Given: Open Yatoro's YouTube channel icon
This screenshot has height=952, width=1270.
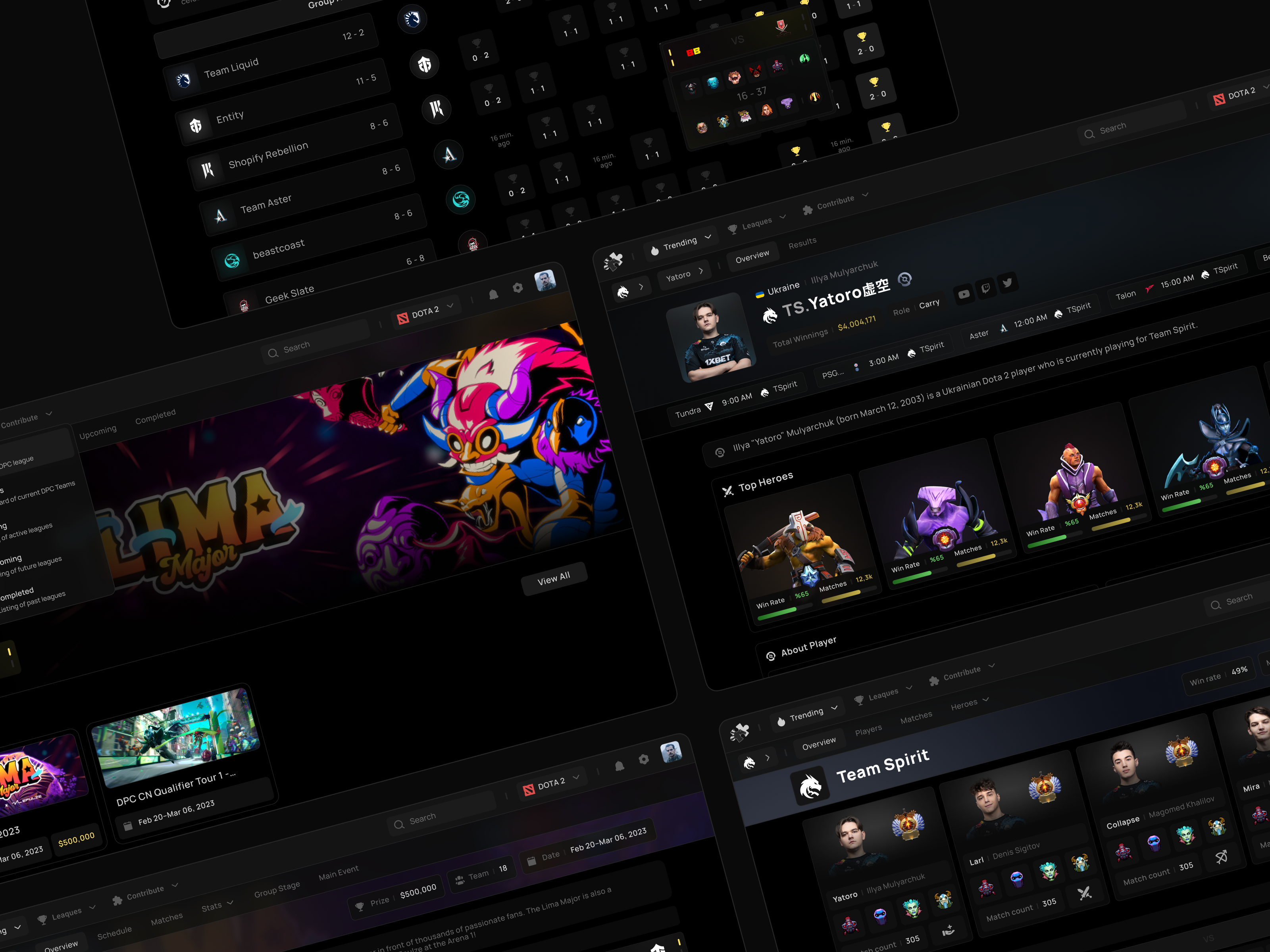Looking at the screenshot, I should click(x=964, y=294).
